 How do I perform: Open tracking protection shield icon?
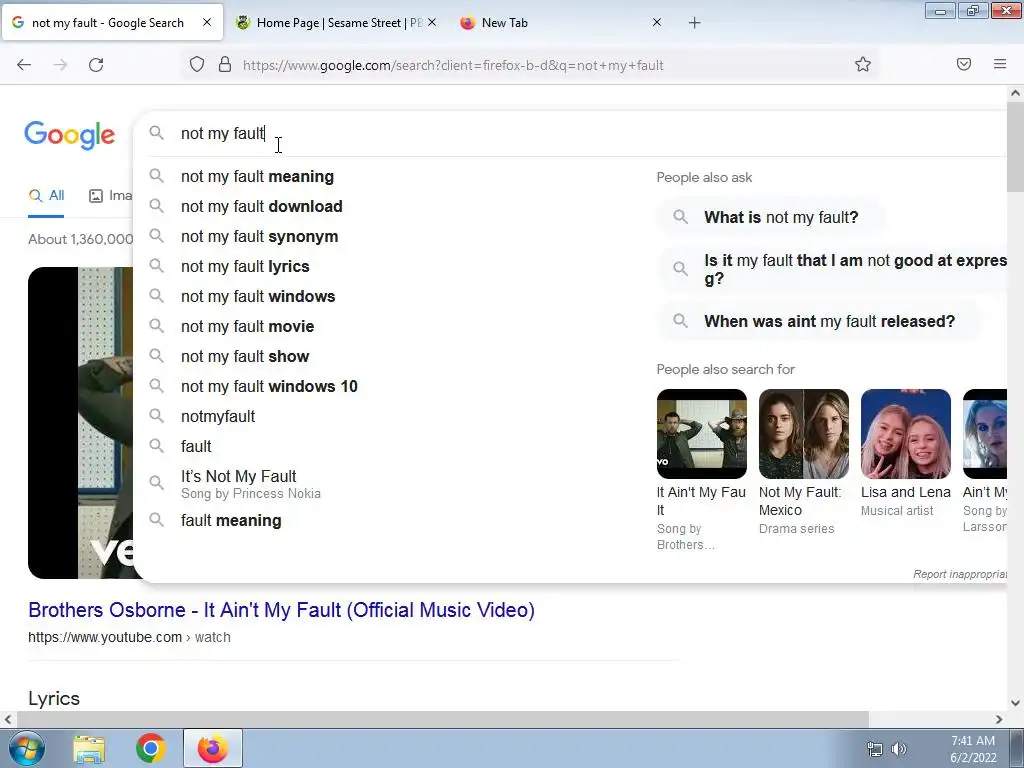click(197, 65)
